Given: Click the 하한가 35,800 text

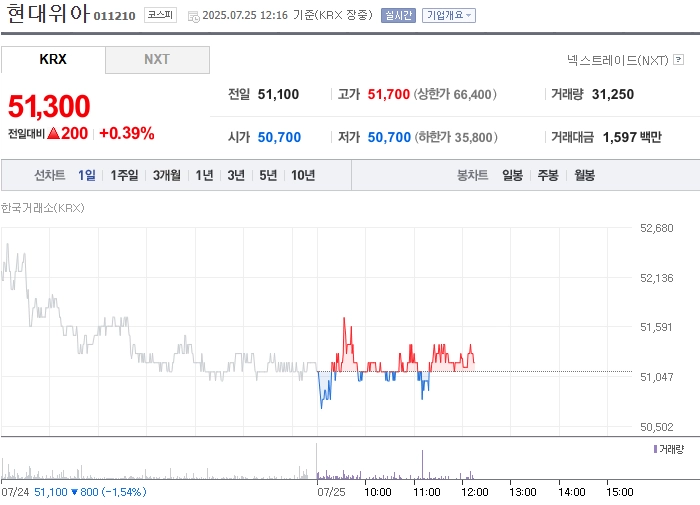Looking at the screenshot, I should (x=456, y=137).
